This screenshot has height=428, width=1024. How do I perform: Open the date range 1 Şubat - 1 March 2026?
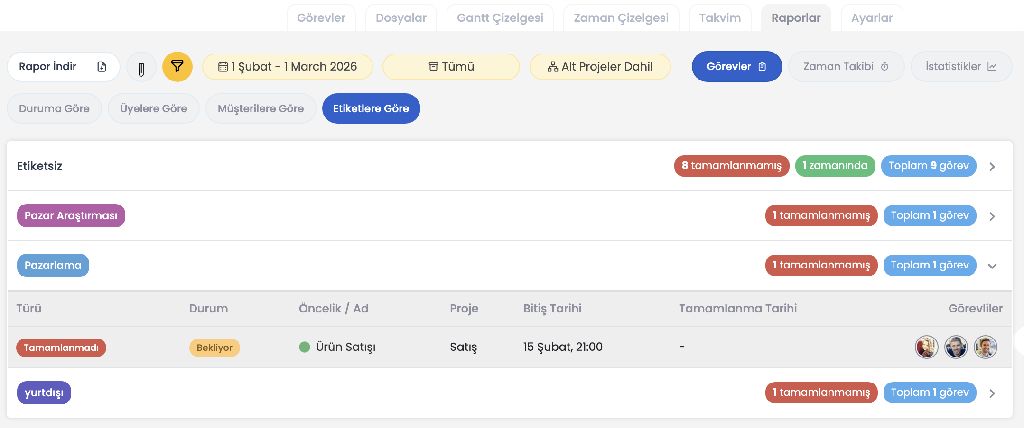(x=288, y=67)
